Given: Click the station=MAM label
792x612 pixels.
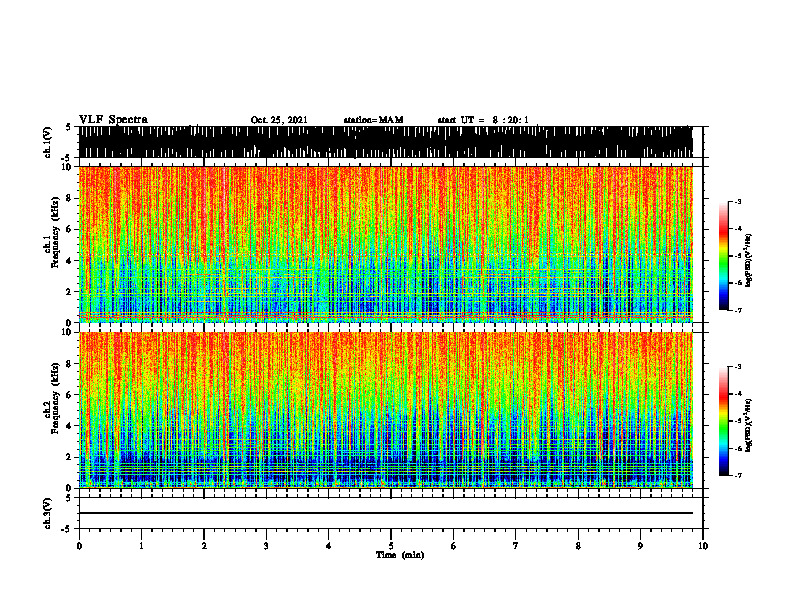Looking at the screenshot, I should [373, 120].
